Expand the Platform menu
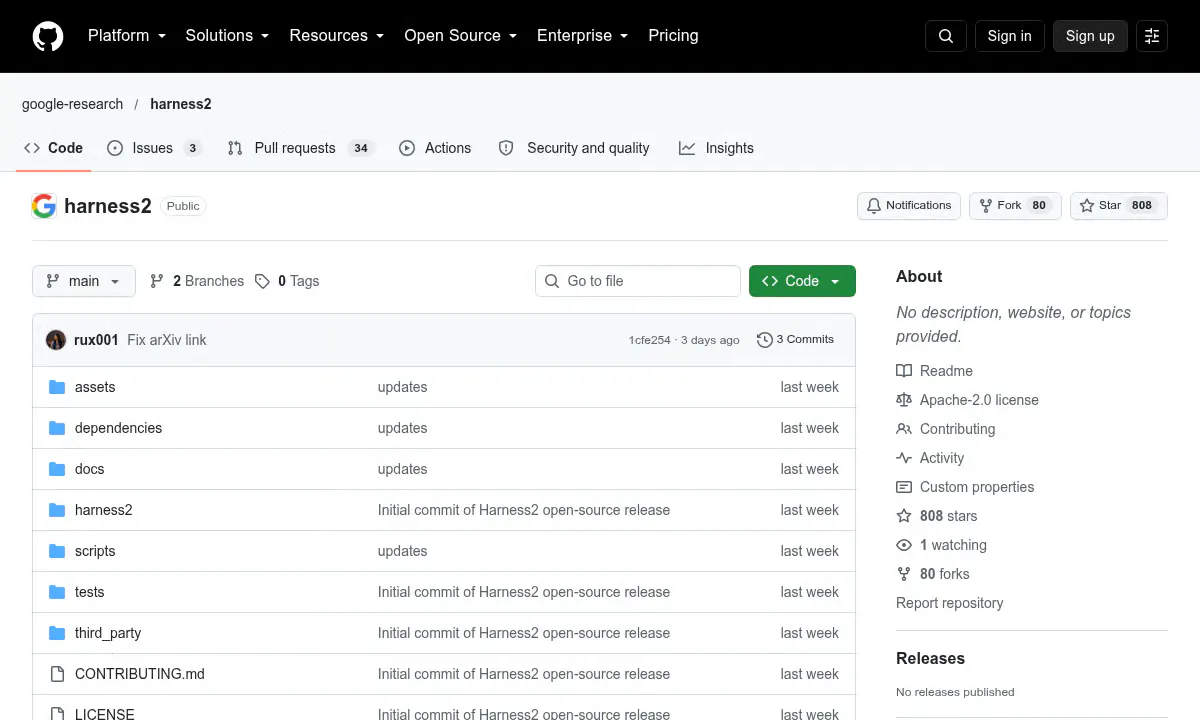Screen dimensions: 1200x720 click(x=127, y=36)
